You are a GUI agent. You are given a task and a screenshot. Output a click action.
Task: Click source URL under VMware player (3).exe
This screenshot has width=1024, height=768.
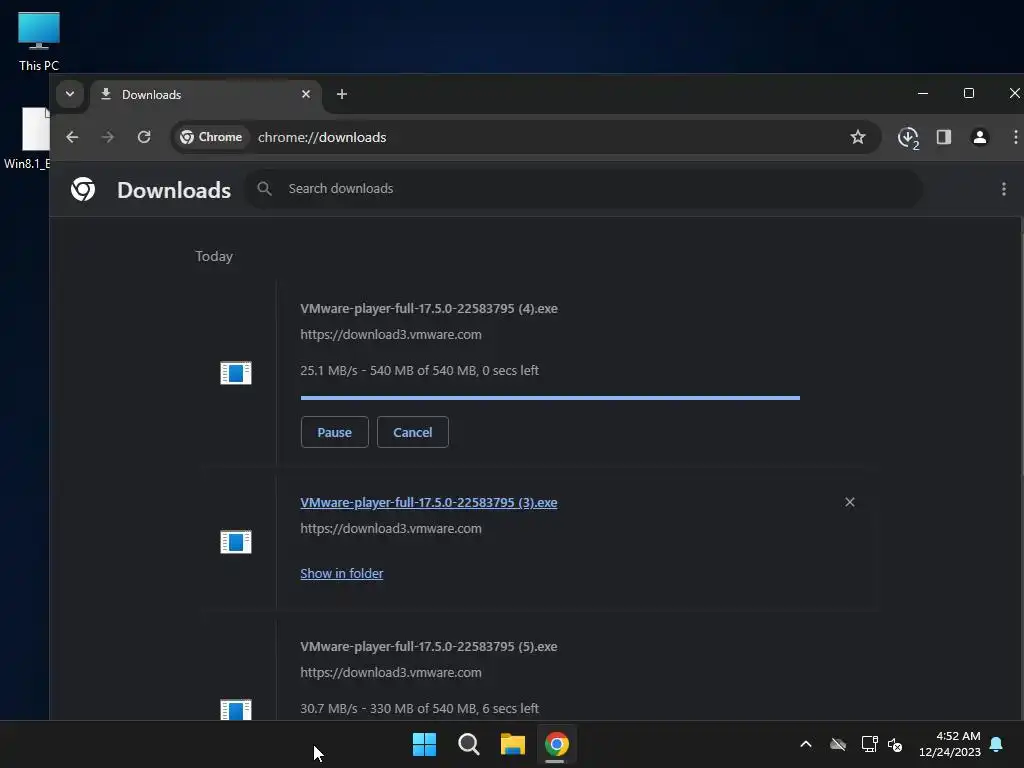point(391,528)
